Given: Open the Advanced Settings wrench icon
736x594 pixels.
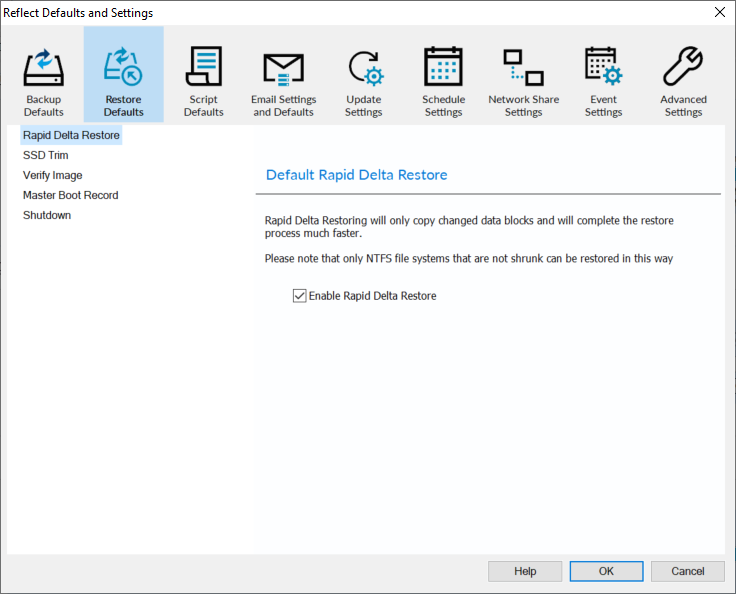Looking at the screenshot, I should click(683, 66).
